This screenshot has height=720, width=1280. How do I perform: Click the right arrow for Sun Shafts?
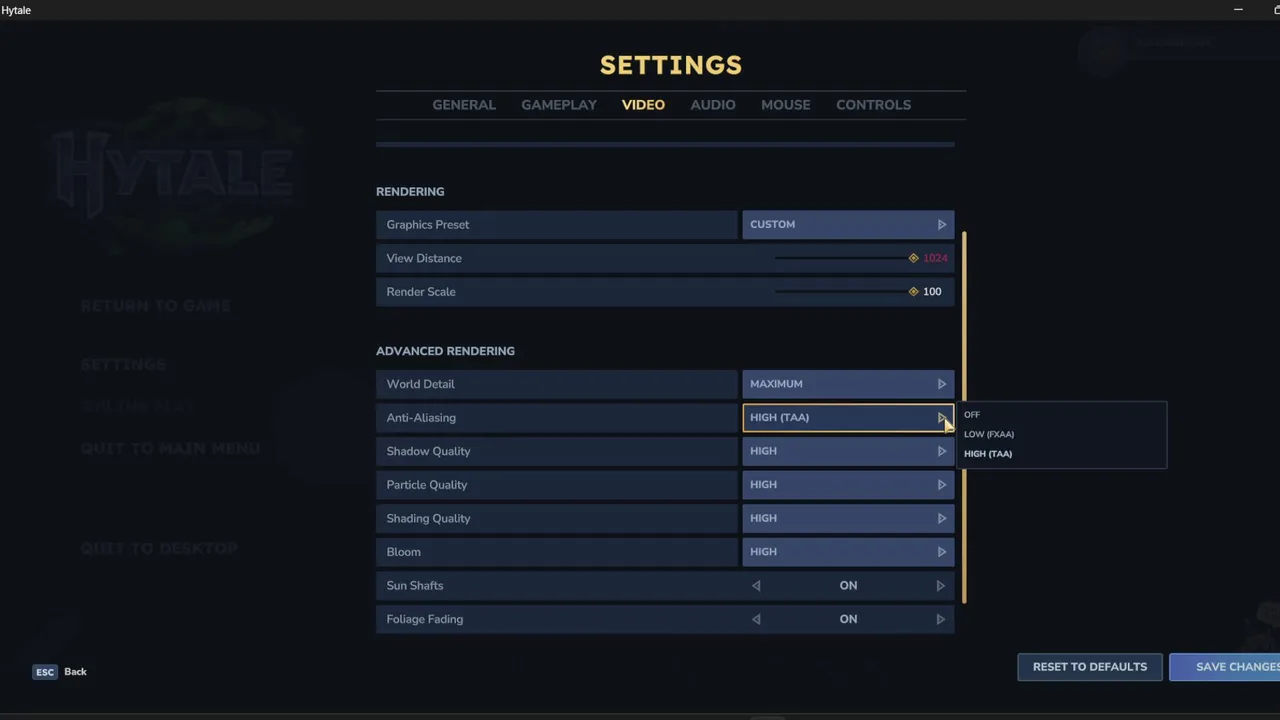point(940,586)
